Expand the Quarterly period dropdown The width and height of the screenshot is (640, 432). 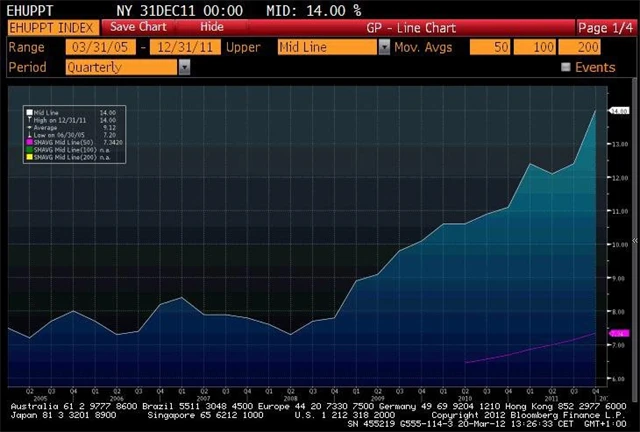pyautogui.click(x=184, y=67)
